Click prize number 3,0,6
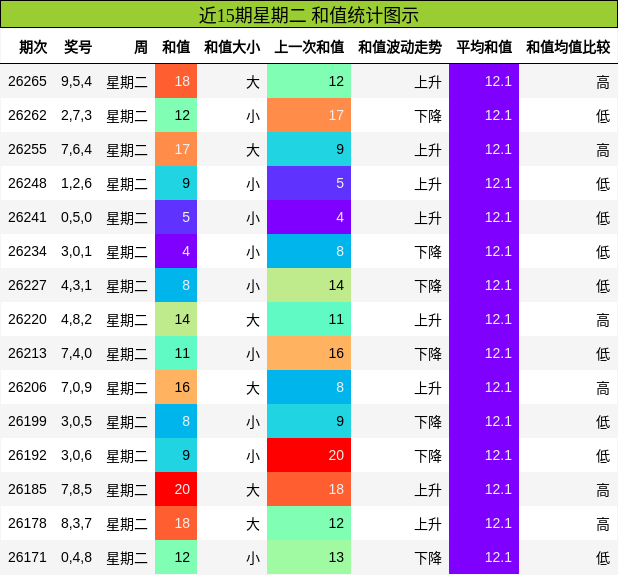This screenshot has height=575, width=618. (76, 455)
